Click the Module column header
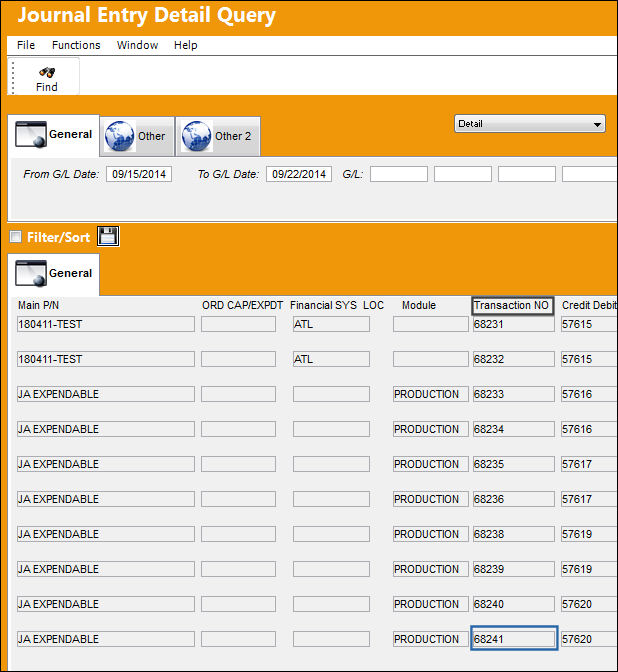This screenshot has height=672, width=618. pos(419,306)
